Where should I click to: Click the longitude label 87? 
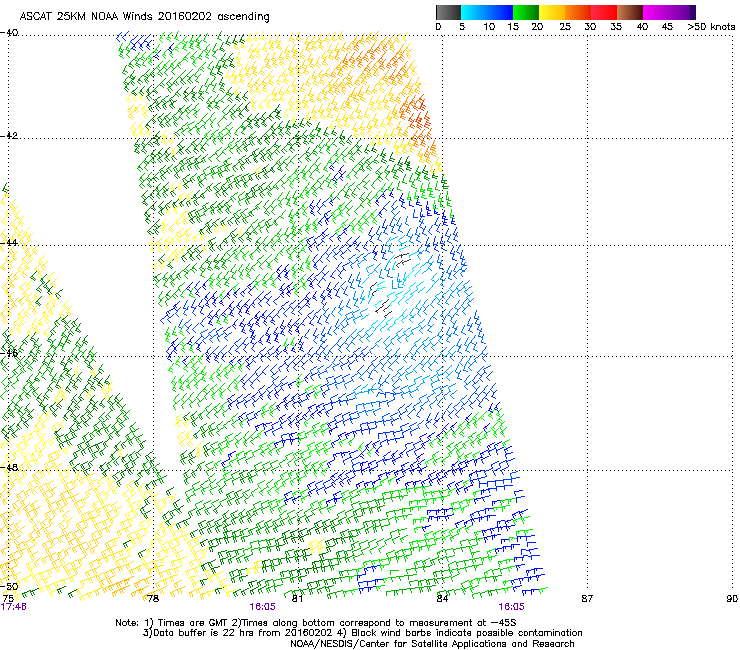click(587, 599)
